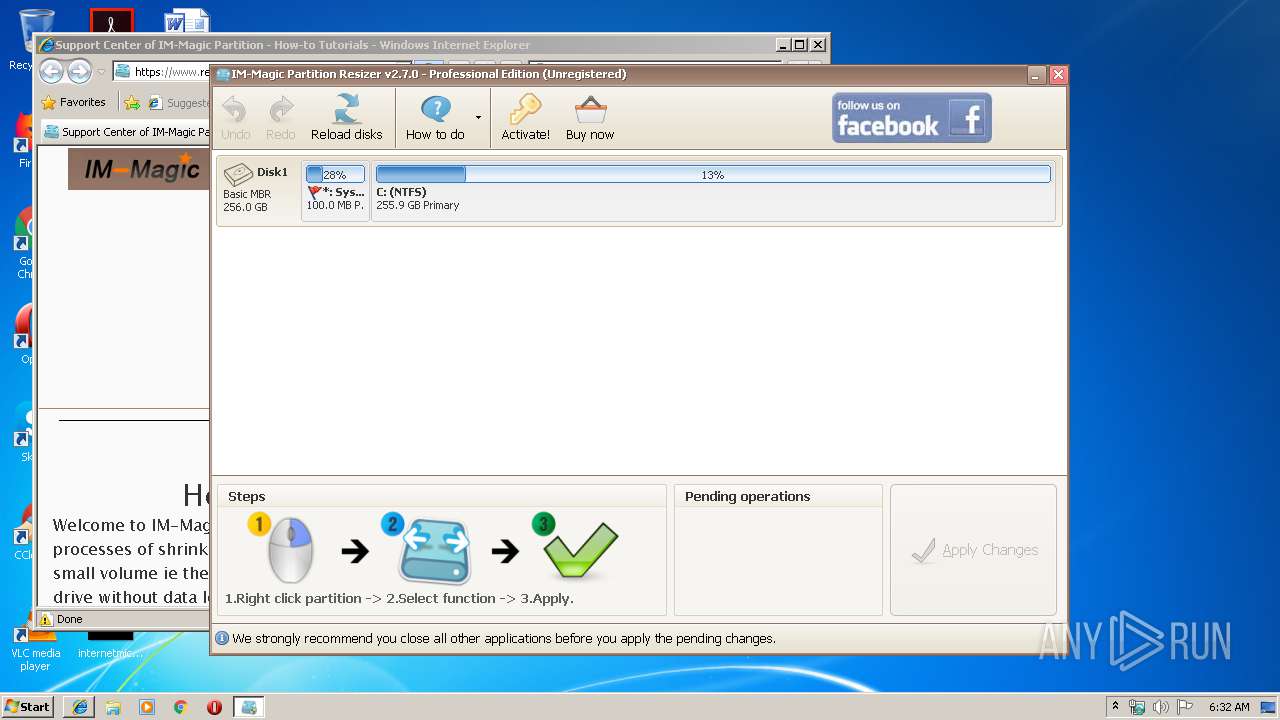Screen dimensions: 1280x720
Task: Open Windows Explorer from the taskbar
Action: click(x=113, y=707)
